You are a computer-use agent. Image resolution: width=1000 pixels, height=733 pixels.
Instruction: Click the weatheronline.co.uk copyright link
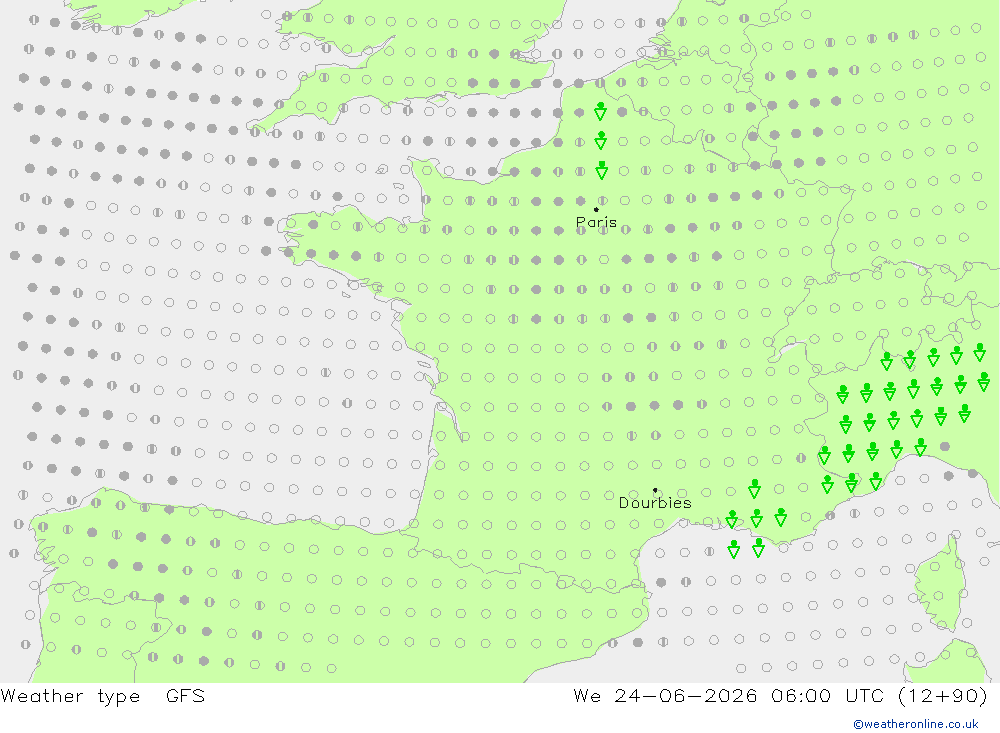click(916, 724)
